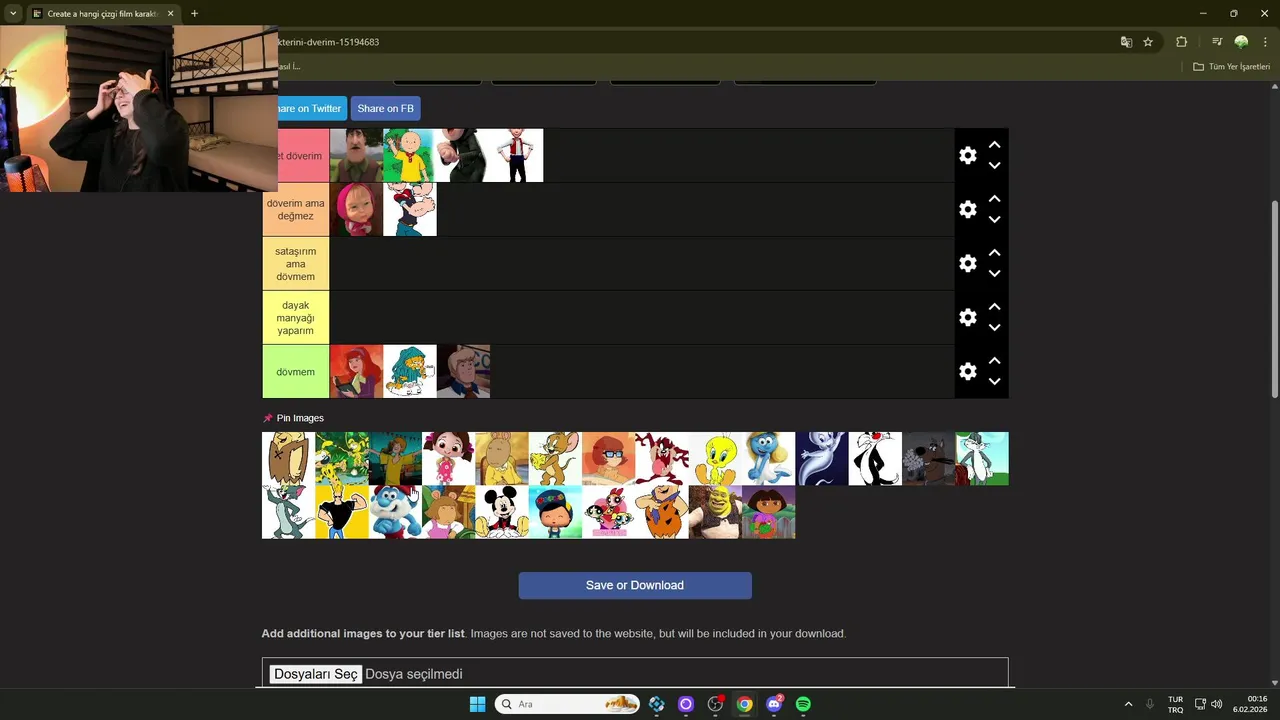Viewport: 1280px width, 720px height.
Task: Click Save or Download button
Action: pos(635,585)
